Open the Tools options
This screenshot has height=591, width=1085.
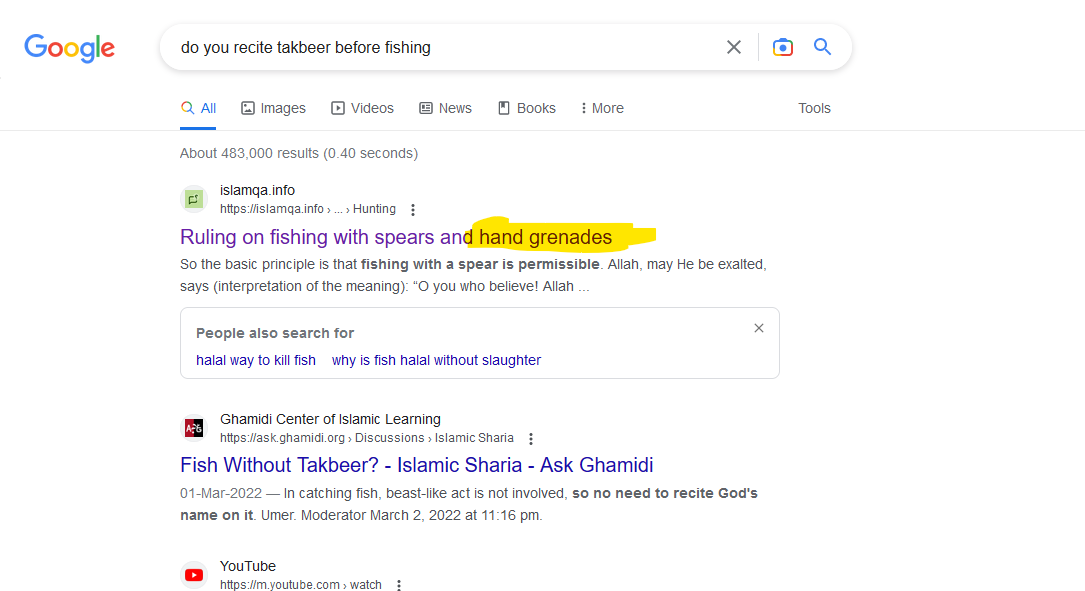click(x=814, y=108)
